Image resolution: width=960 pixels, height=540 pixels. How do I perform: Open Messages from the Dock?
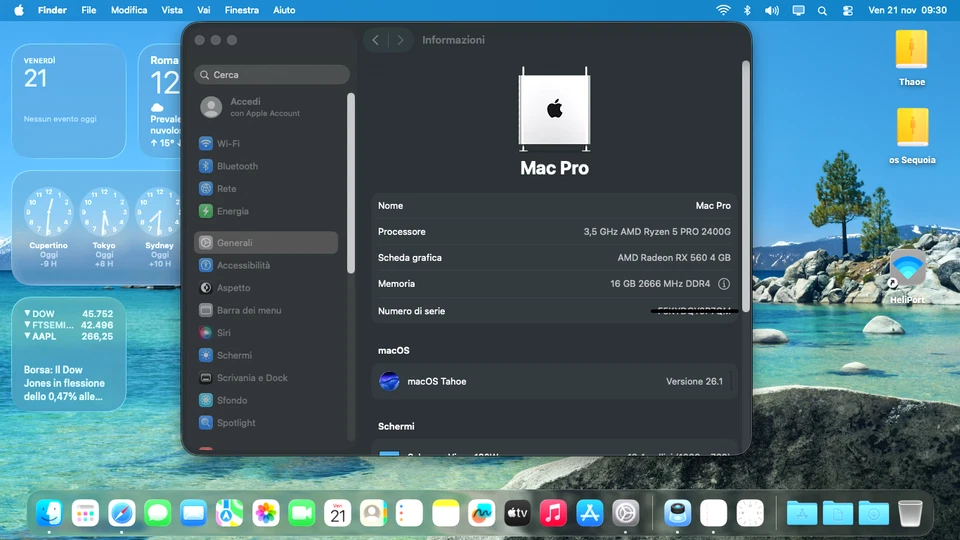pyautogui.click(x=157, y=513)
